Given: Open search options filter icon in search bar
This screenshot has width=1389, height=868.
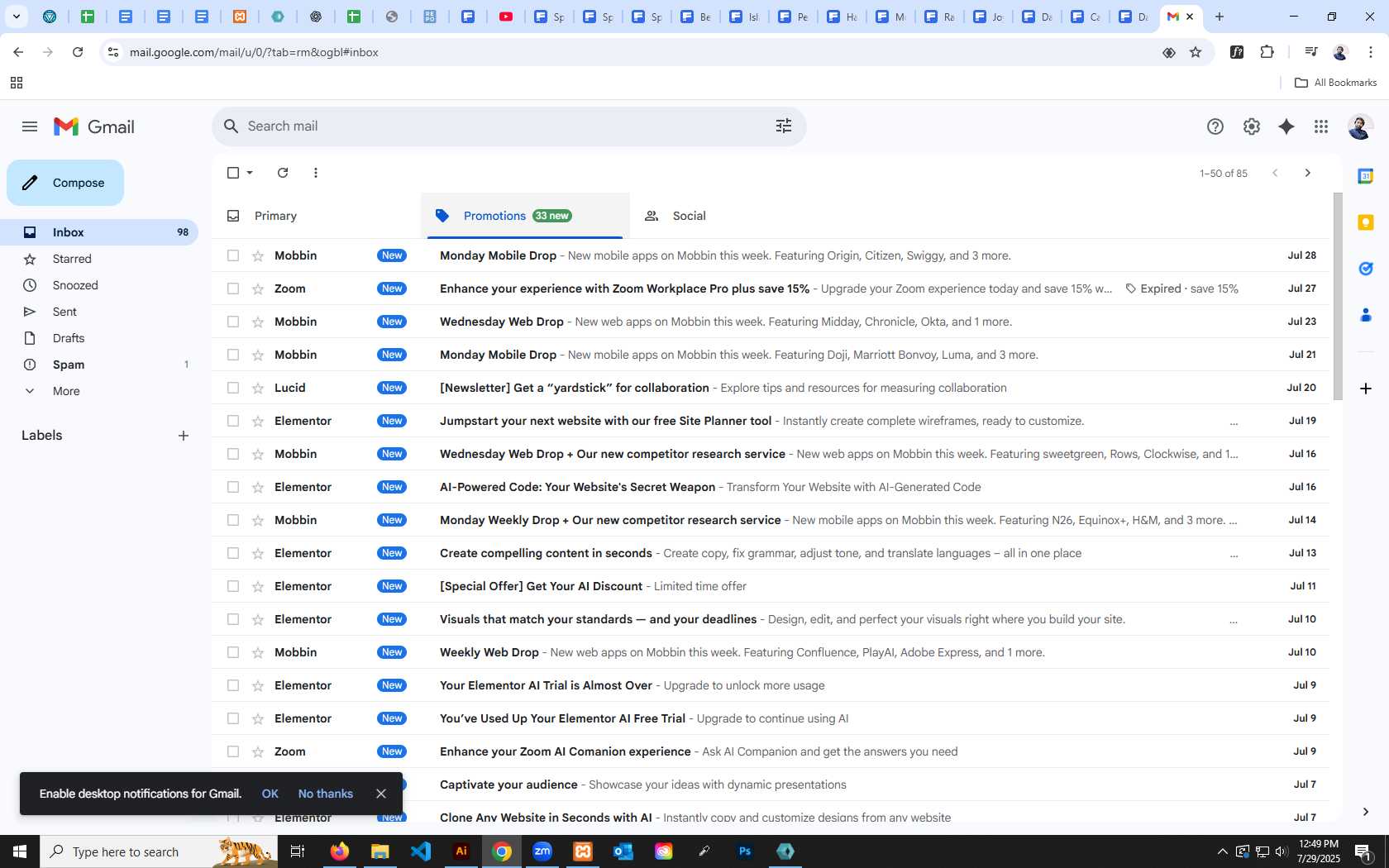Looking at the screenshot, I should (x=784, y=126).
